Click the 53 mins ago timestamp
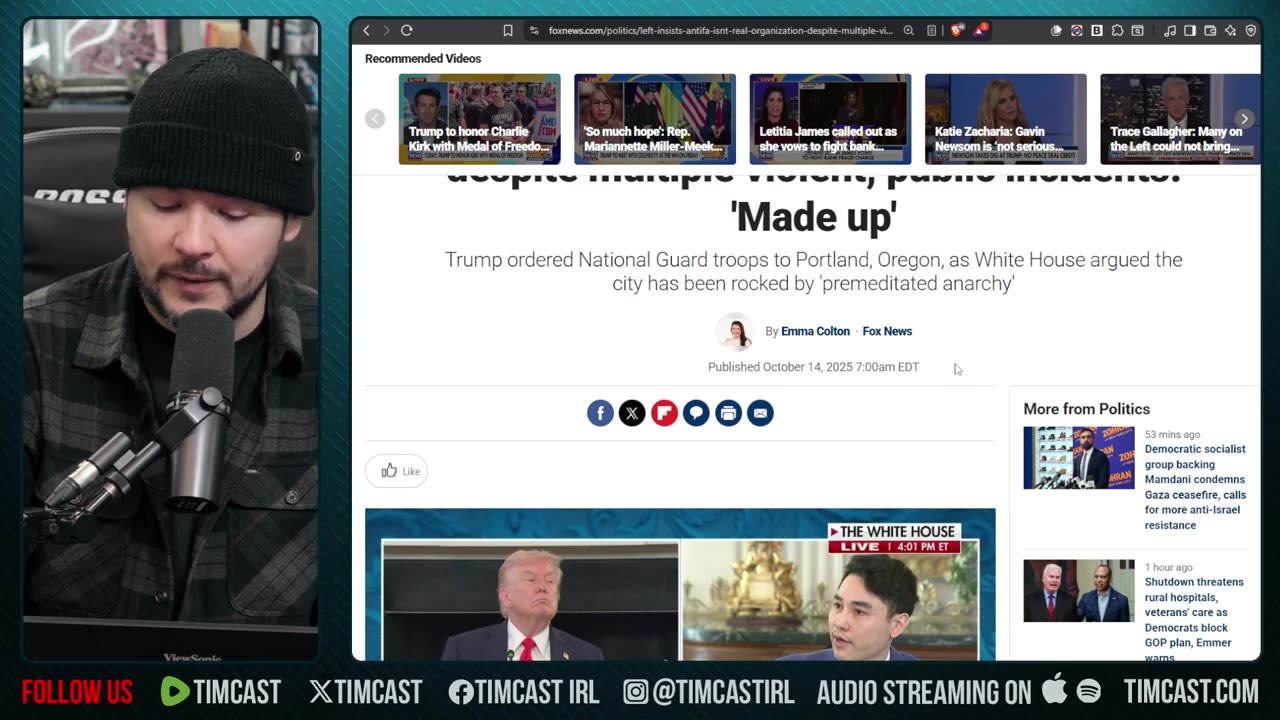The width and height of the screenshot is (1280, 720). point(1172,435)
